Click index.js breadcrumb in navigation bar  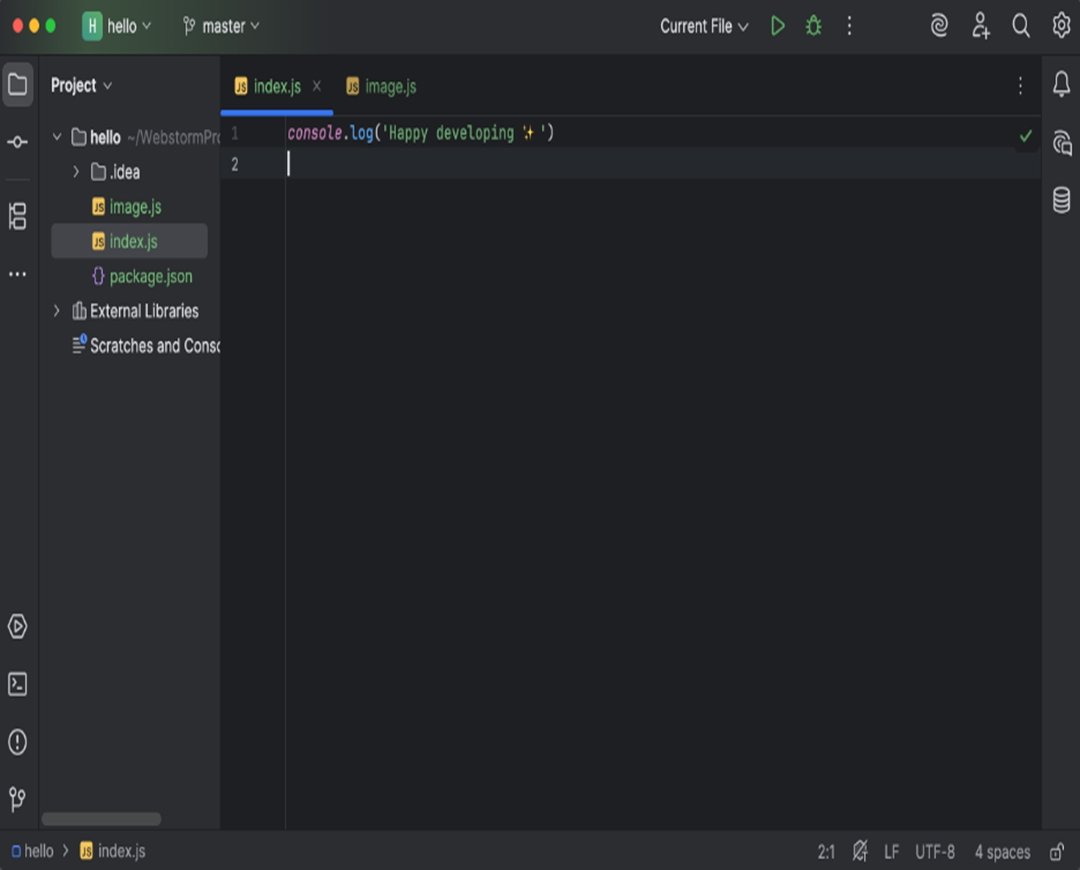[113, 851]
